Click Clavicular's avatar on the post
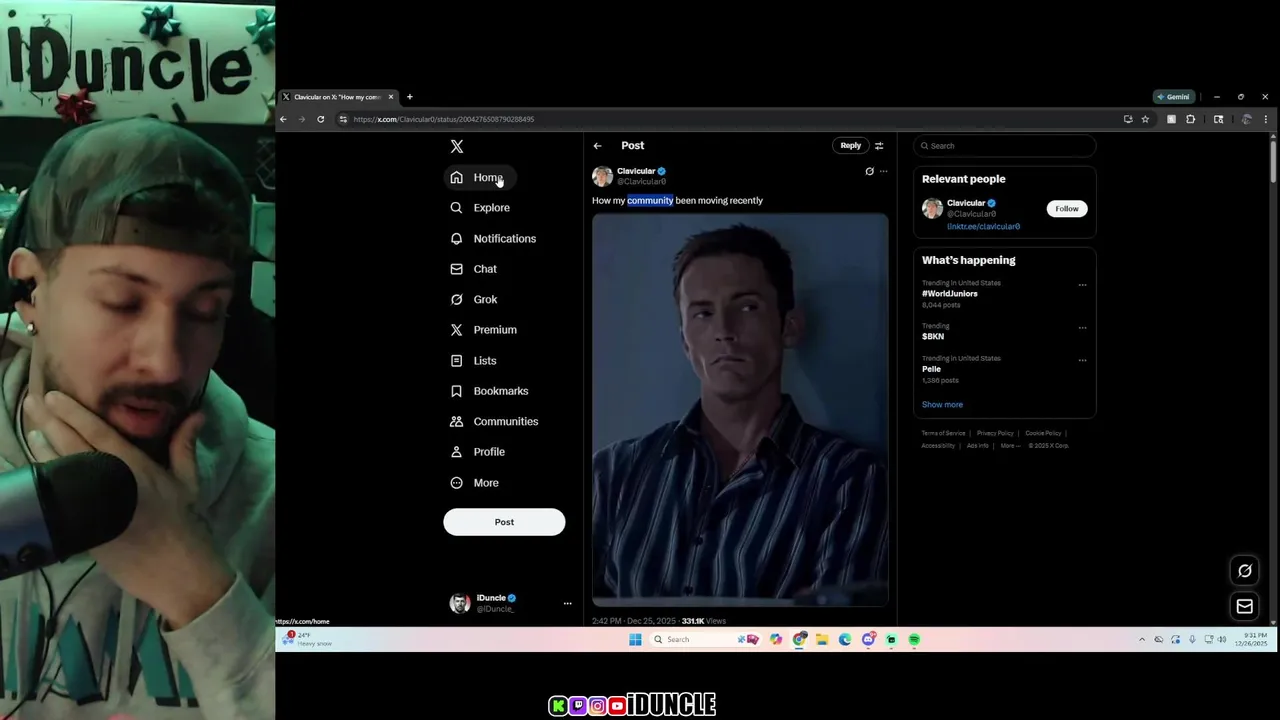The image size is (1280, 720). pos(602,176)
